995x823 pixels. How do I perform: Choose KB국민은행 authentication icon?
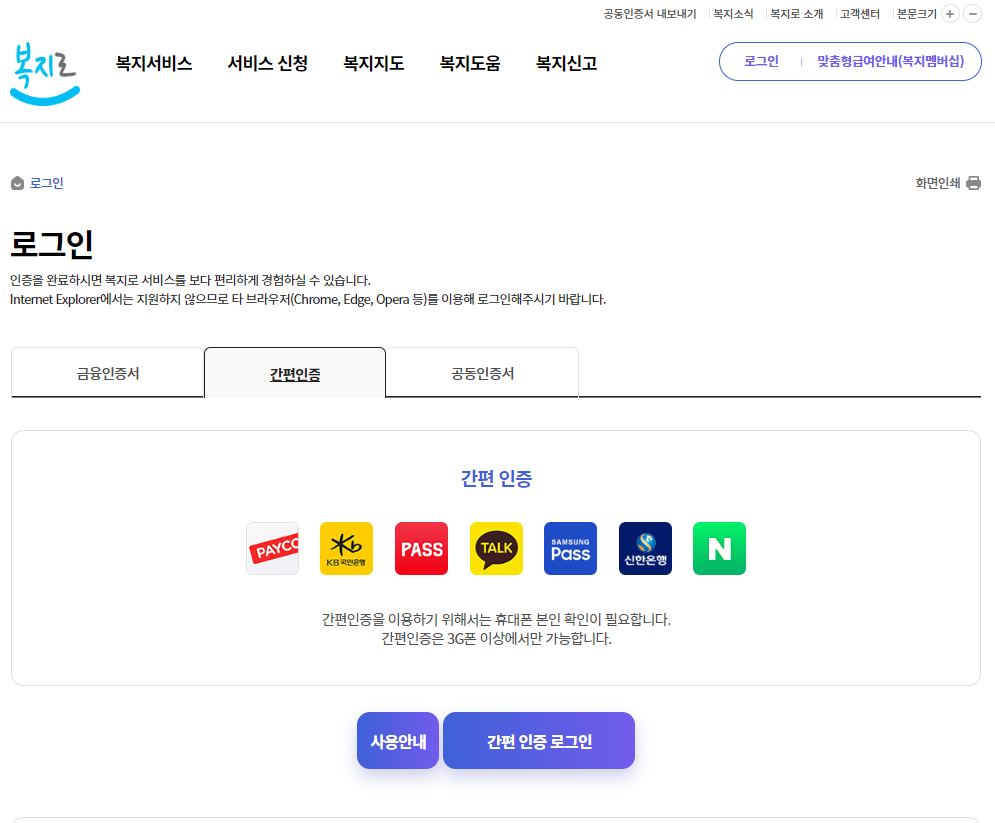click(346, 548)
